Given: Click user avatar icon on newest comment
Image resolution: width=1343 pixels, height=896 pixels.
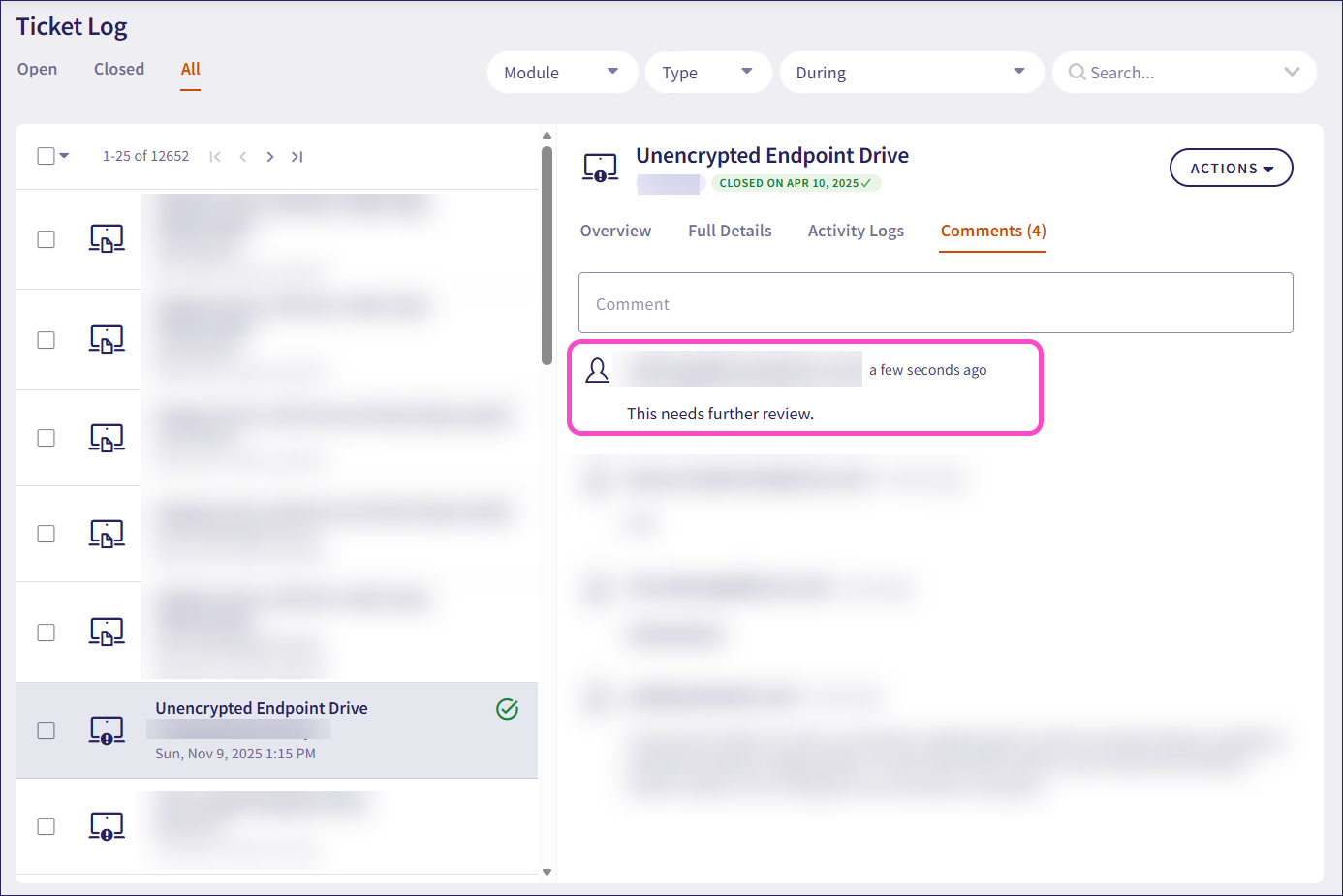Looking at the screenshot, I should [x=598, y=370].
